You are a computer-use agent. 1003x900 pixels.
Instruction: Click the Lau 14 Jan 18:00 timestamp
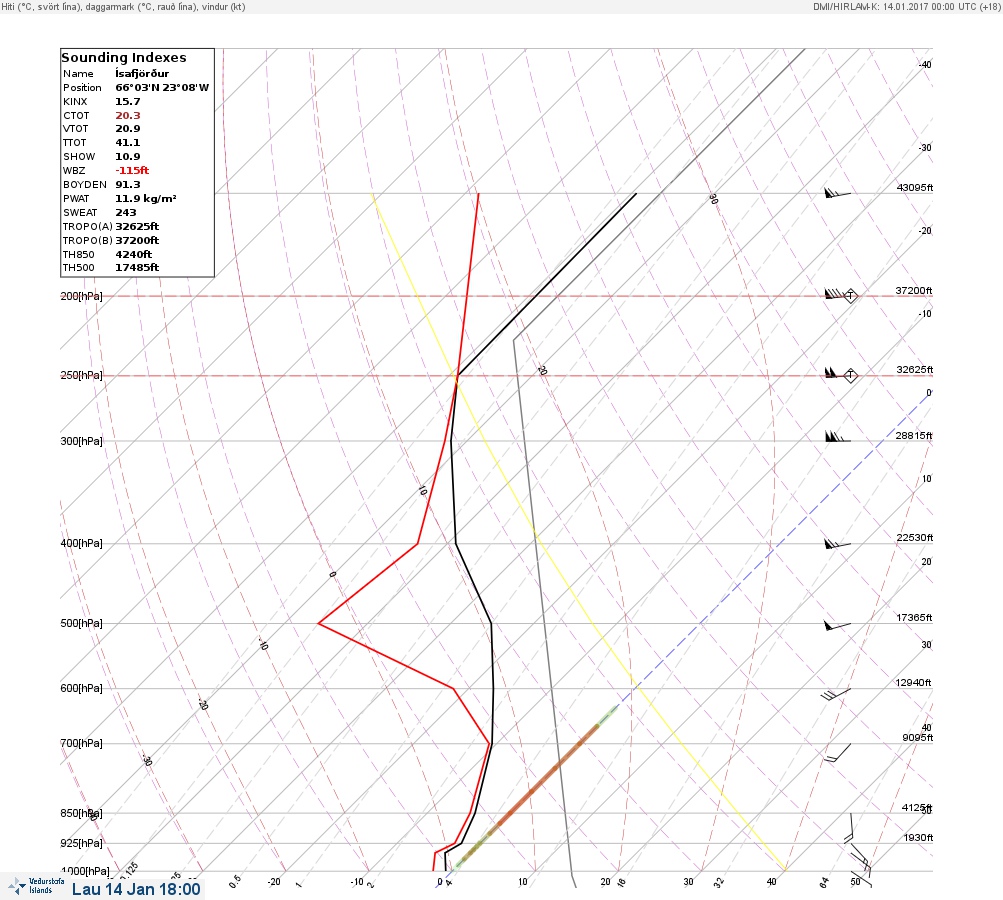[x=136, y=889]
